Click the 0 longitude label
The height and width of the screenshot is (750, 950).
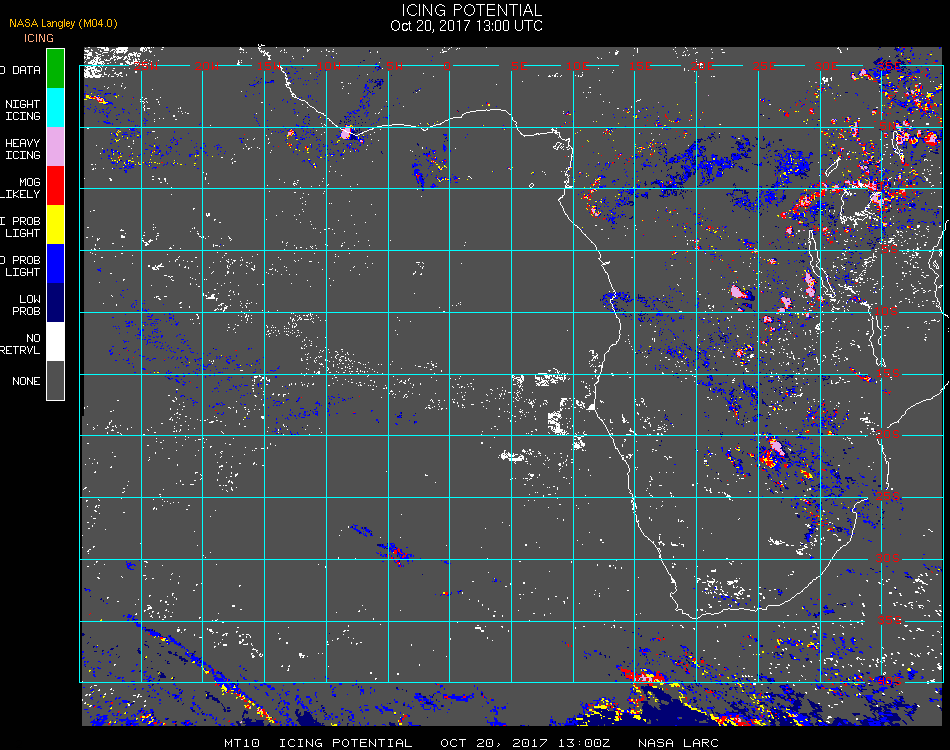(x=447, y=66)
